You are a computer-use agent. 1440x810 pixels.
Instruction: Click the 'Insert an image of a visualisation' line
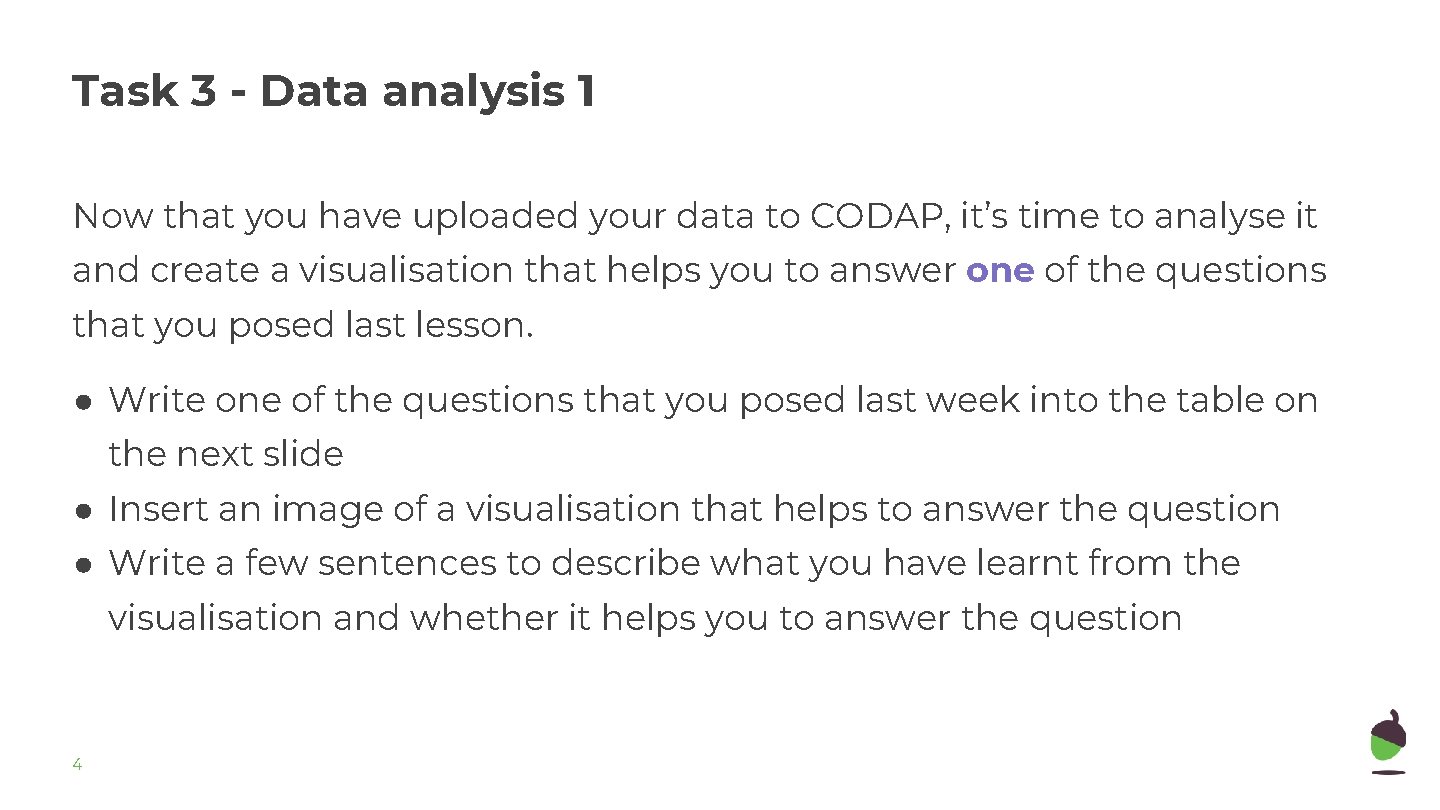(694, 509)
